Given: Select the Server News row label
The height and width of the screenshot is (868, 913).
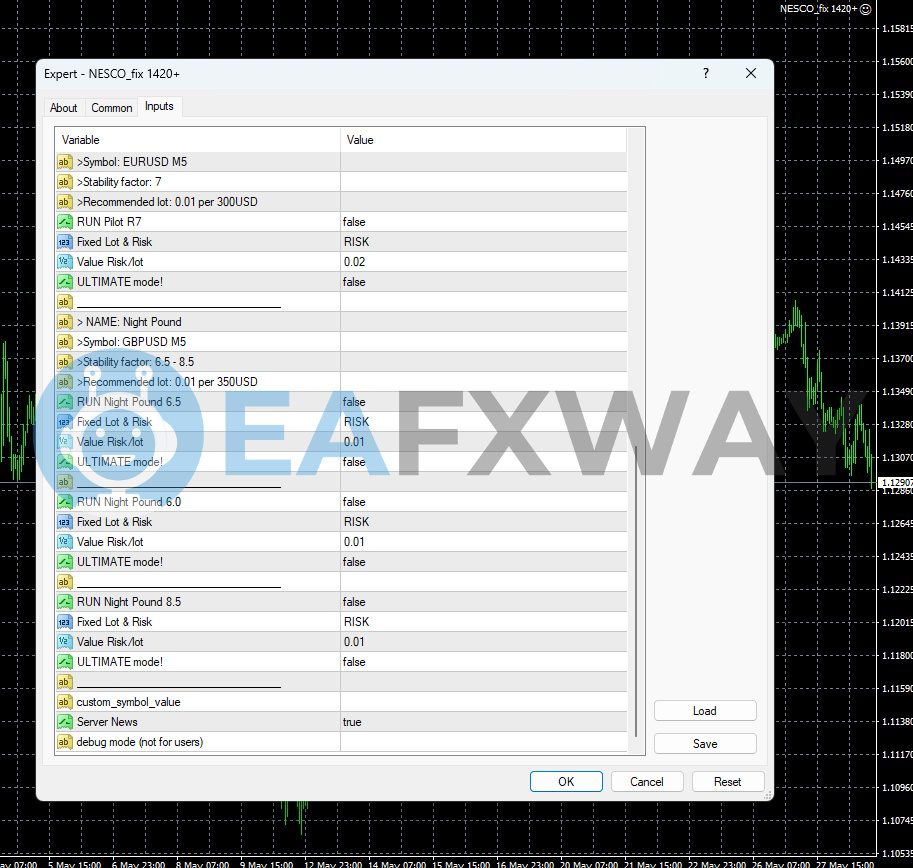Looking at the screenshot, I should (x=107, y=722).
